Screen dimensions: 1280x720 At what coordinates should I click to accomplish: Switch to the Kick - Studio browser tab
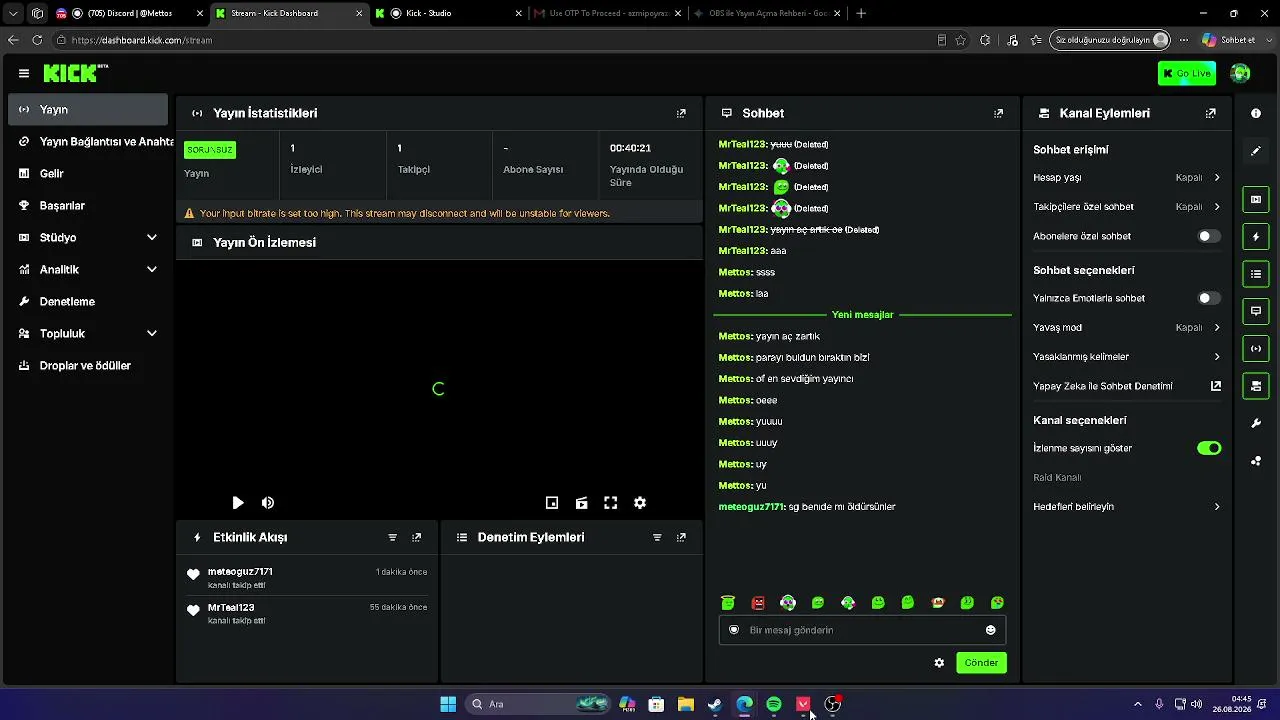448,13
